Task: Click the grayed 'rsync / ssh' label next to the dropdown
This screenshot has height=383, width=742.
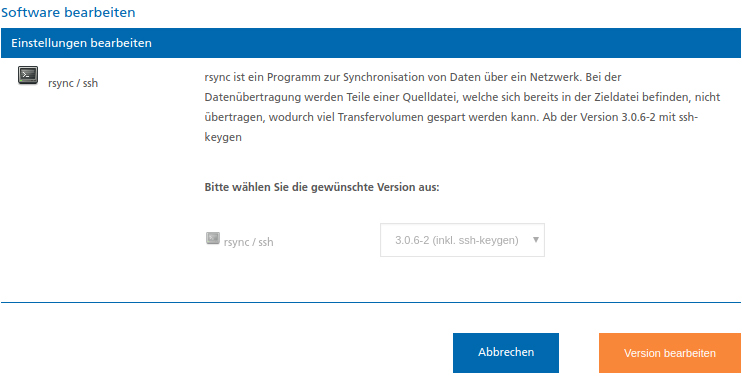Action: pyautogui.click(x=248, y=242)
